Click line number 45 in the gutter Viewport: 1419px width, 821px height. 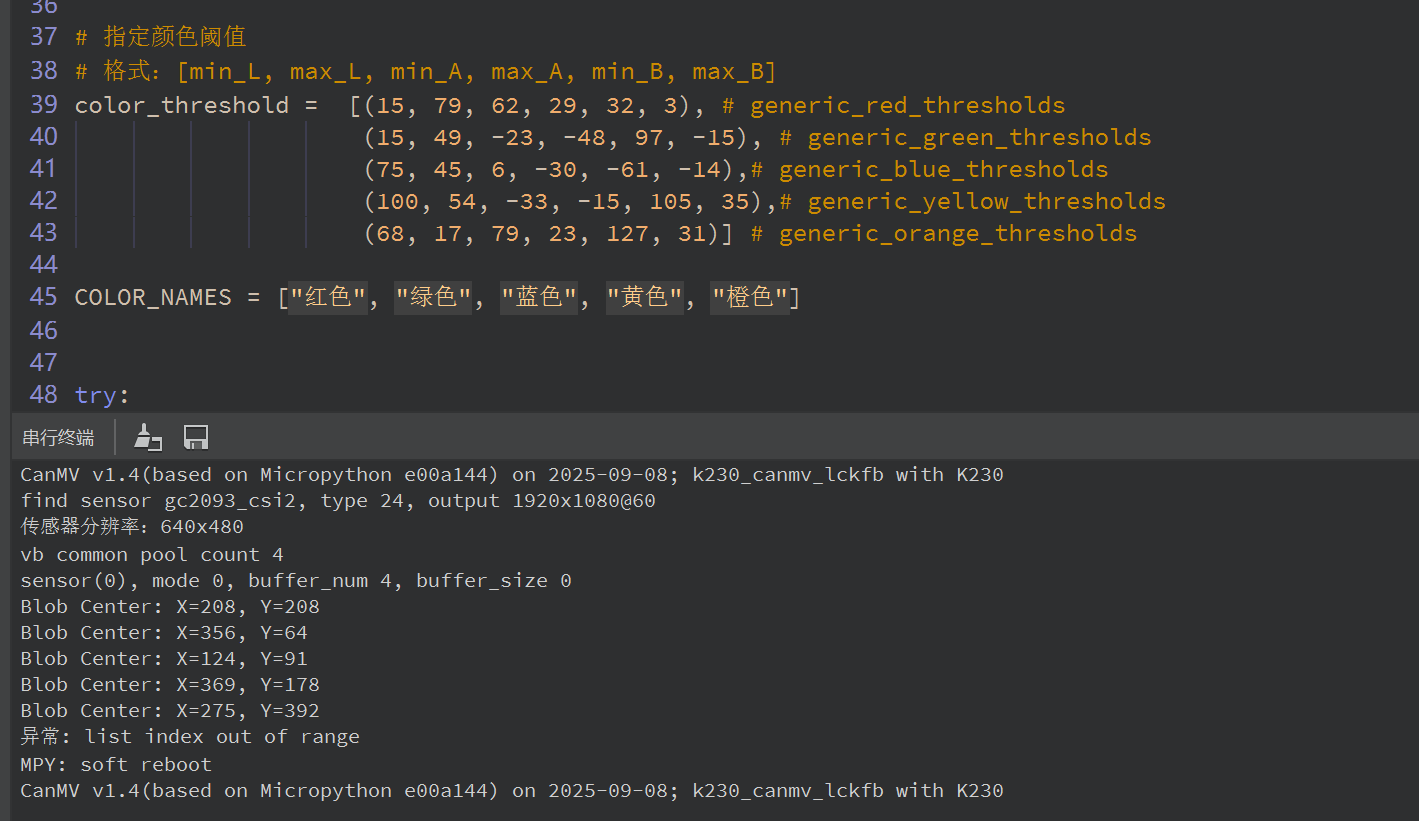pyautogui.click(x=44, y=297)
